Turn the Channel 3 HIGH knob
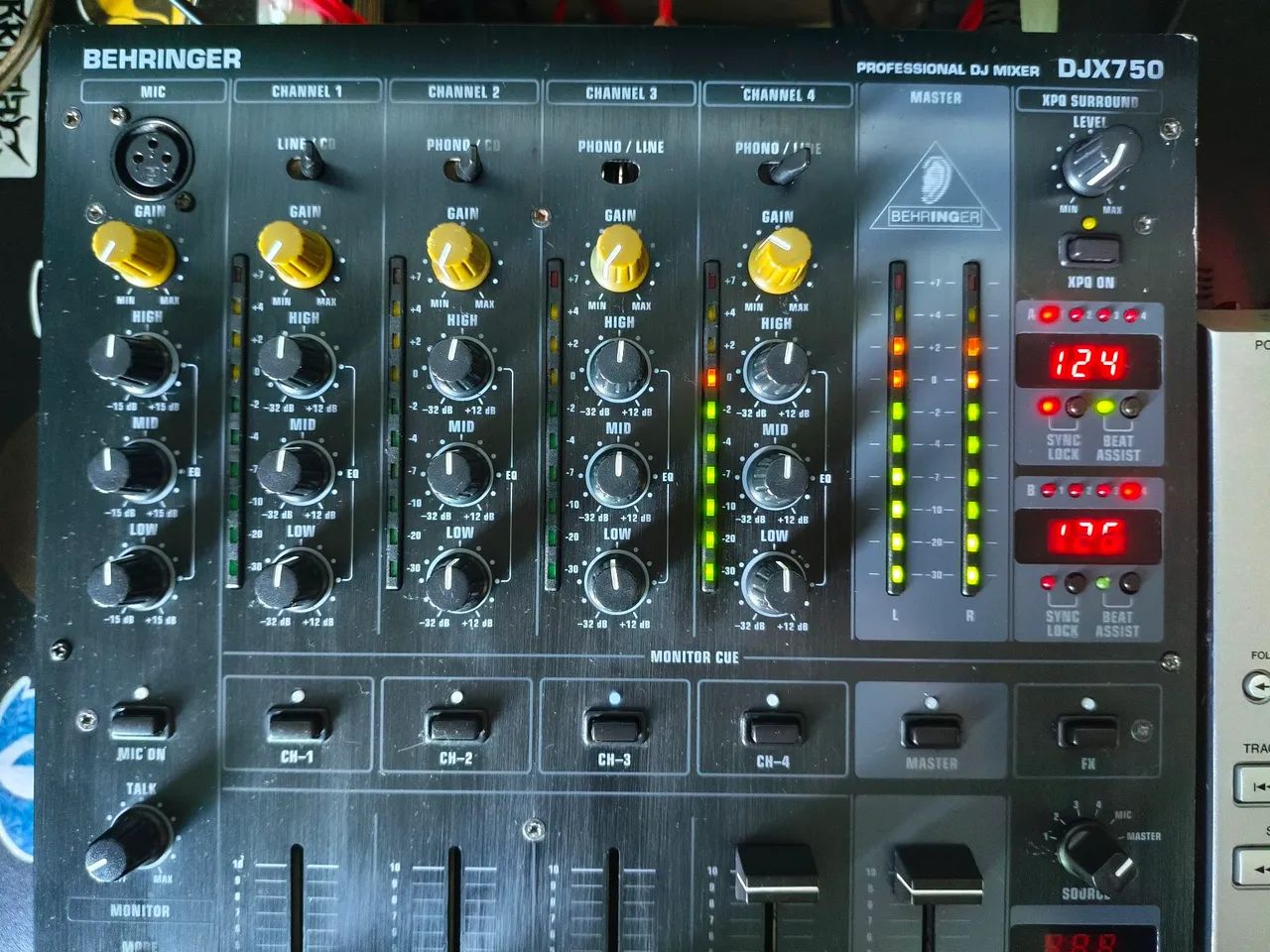Viewport: 1270px width, 952px height. [x=618, y=368]
